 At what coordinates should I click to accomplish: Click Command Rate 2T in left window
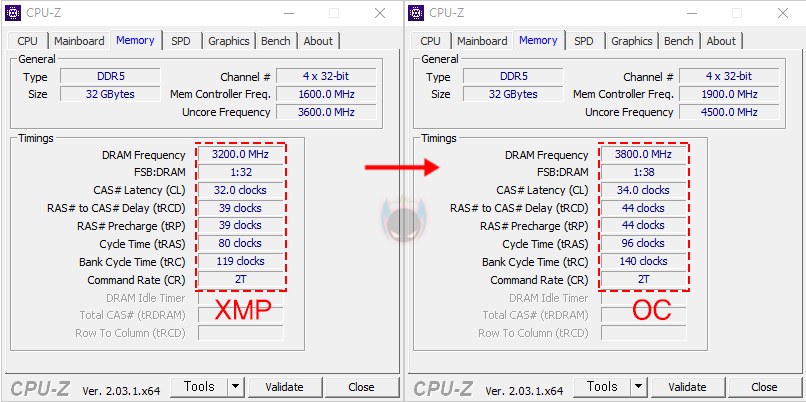[241, 279]
